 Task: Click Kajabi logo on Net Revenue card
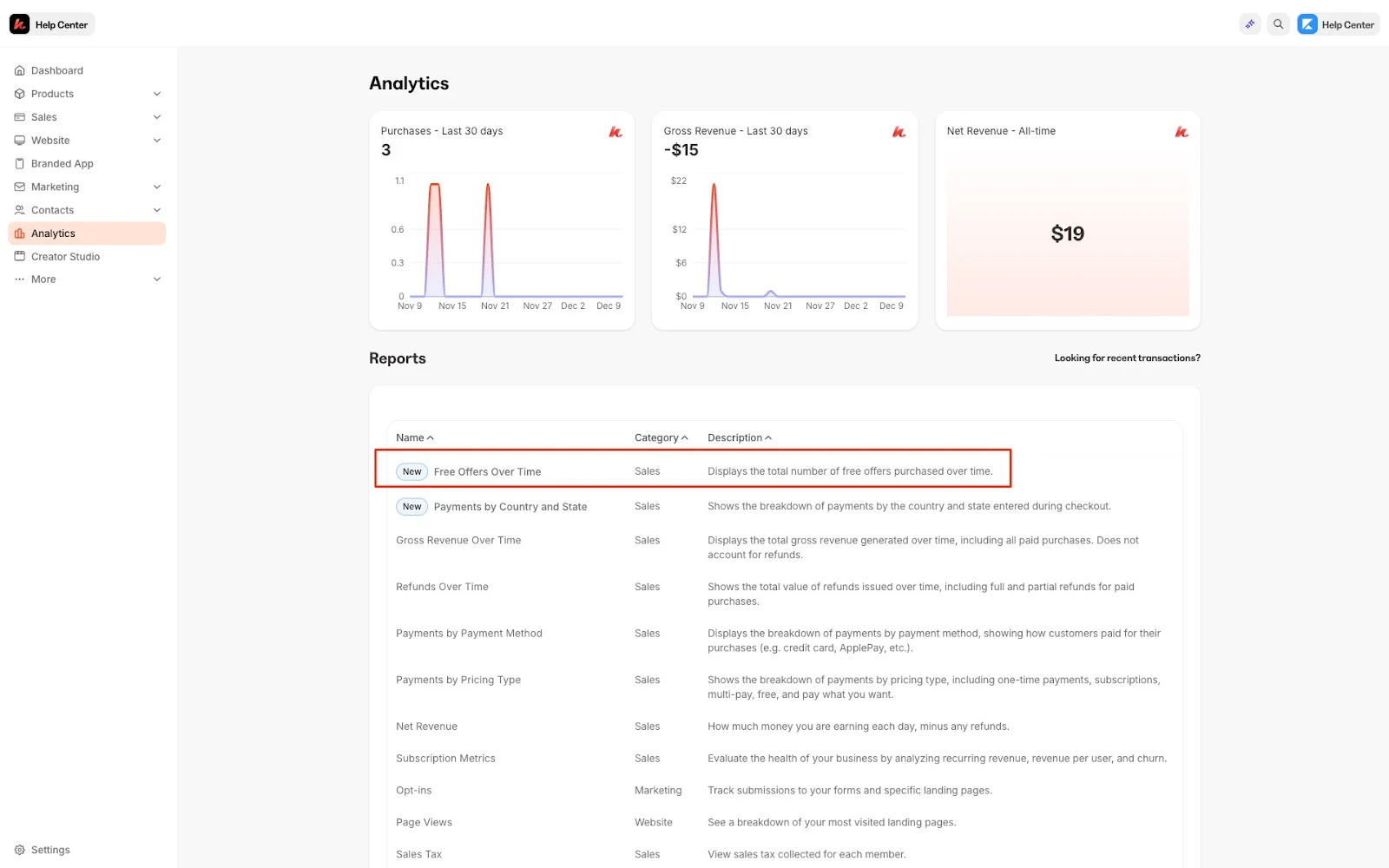pyautogui.click(x=1182, y=132)
